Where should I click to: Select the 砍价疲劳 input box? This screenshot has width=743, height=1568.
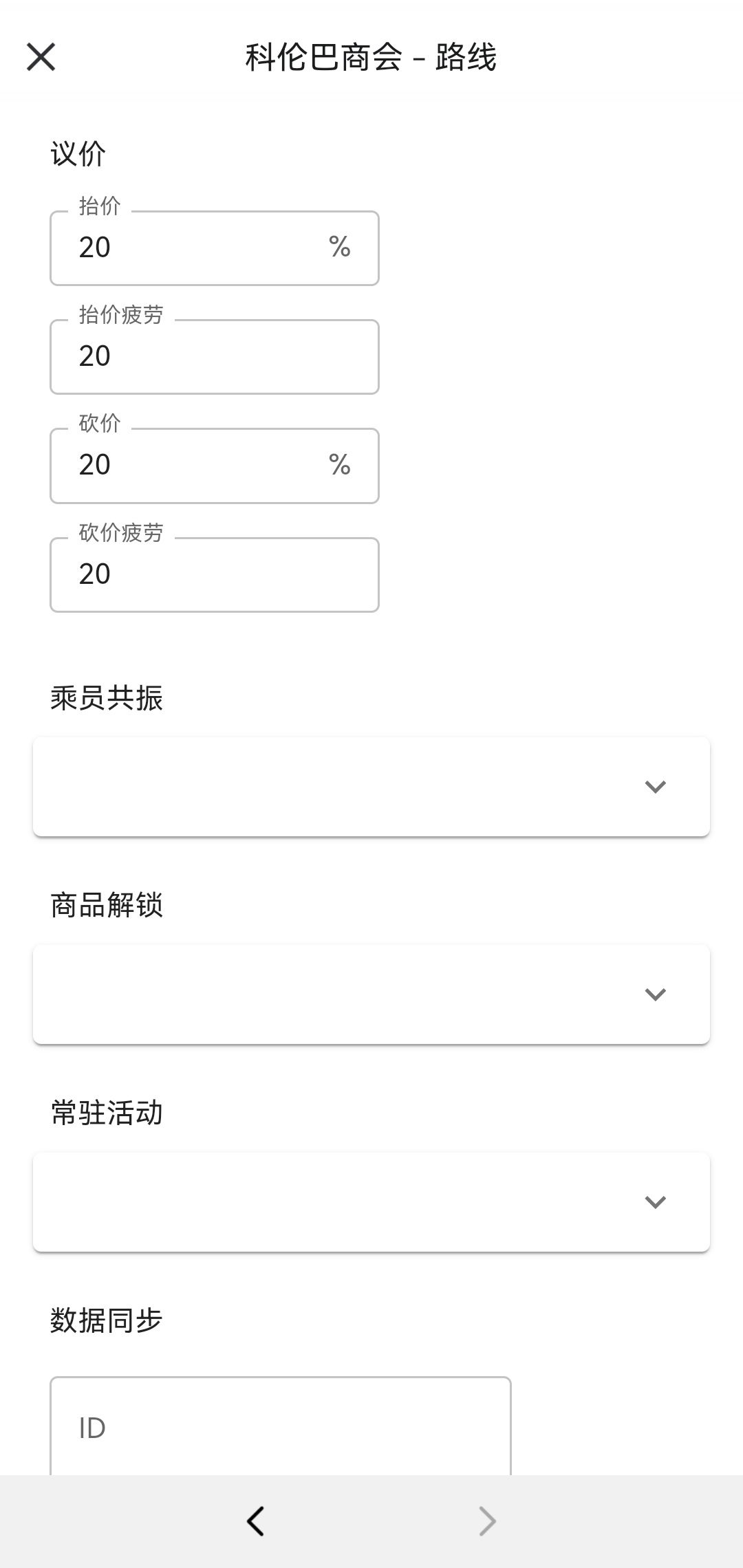(x=213, y=575)
